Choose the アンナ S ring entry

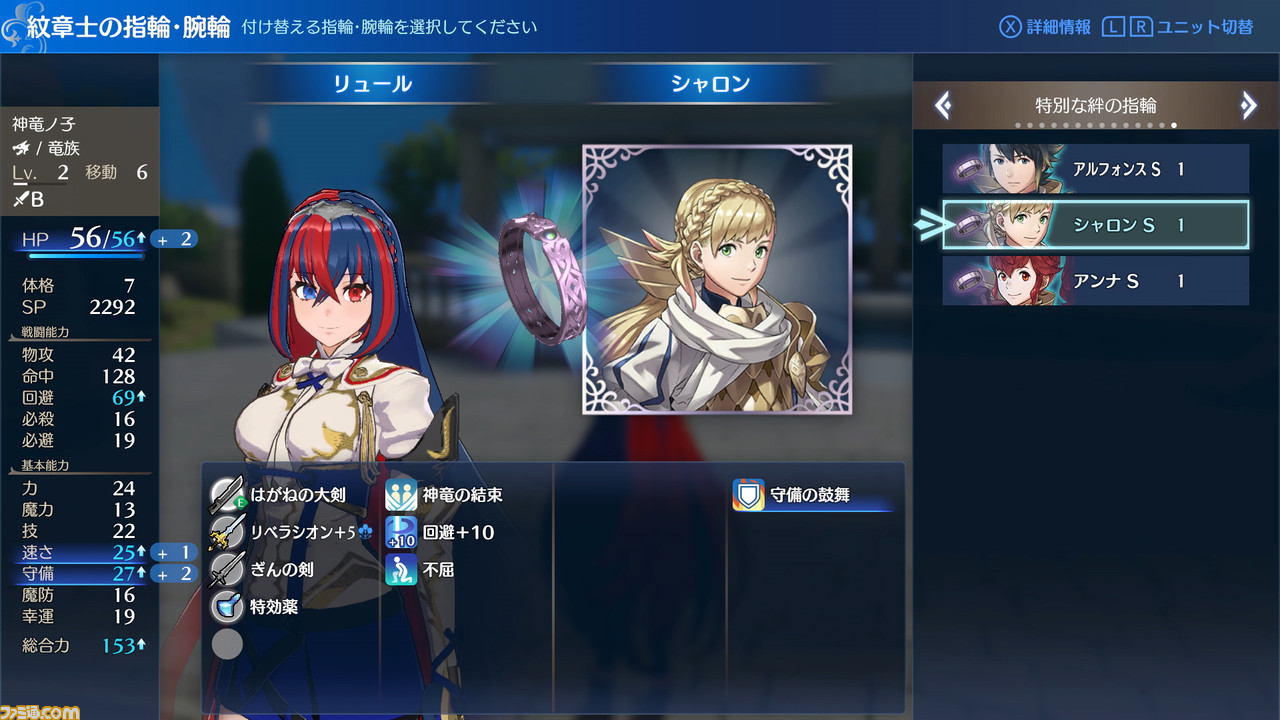[x=1096, y=281]
